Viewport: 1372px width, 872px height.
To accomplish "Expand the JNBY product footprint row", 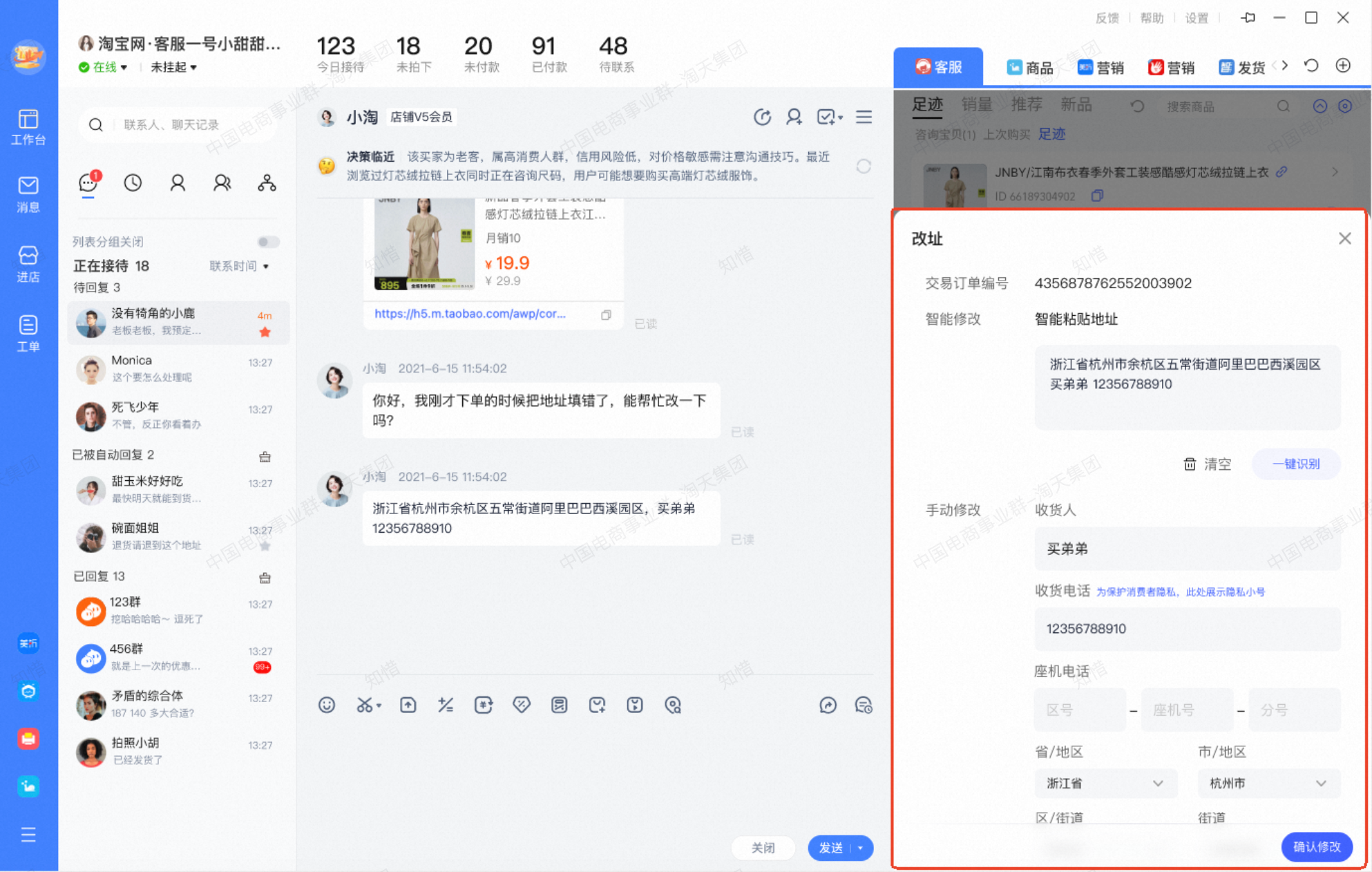I will tap(1335, 172).
